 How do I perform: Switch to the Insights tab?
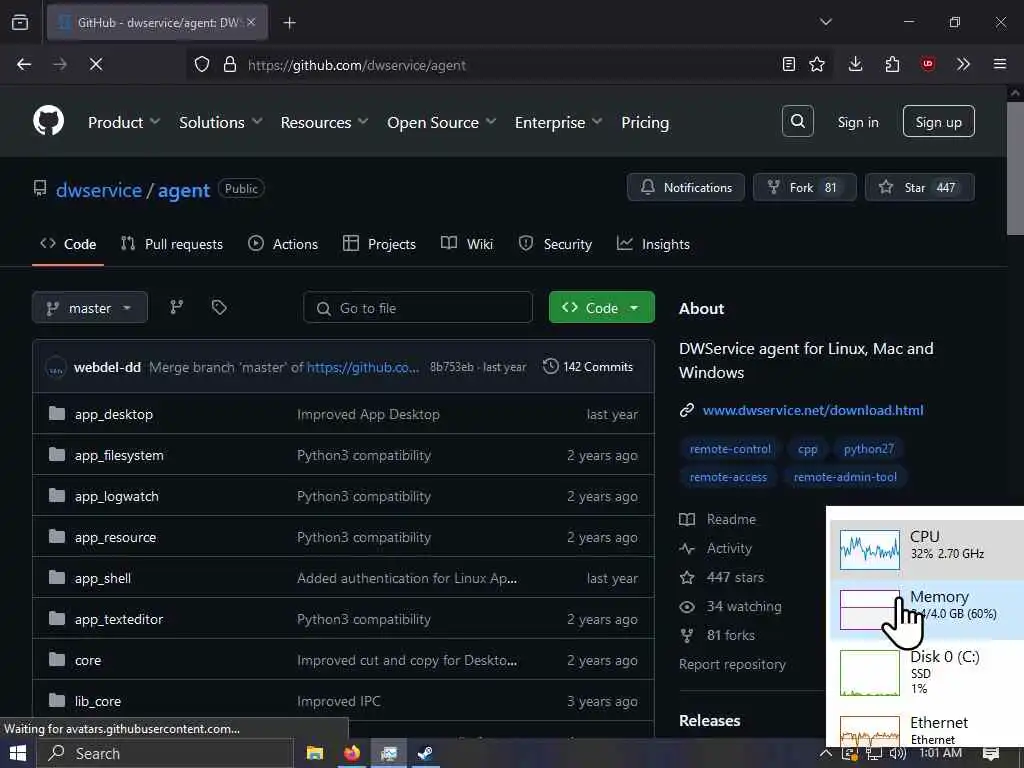653,244
